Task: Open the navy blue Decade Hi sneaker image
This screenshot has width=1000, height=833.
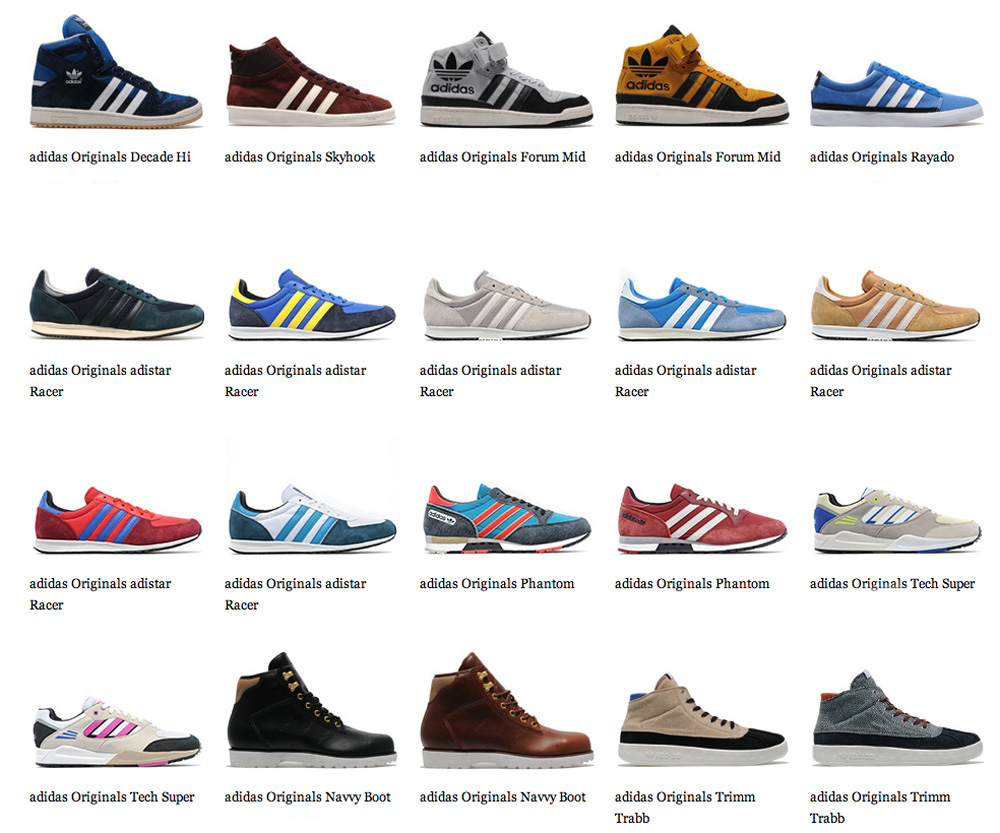Action: (x=116, y=71)
